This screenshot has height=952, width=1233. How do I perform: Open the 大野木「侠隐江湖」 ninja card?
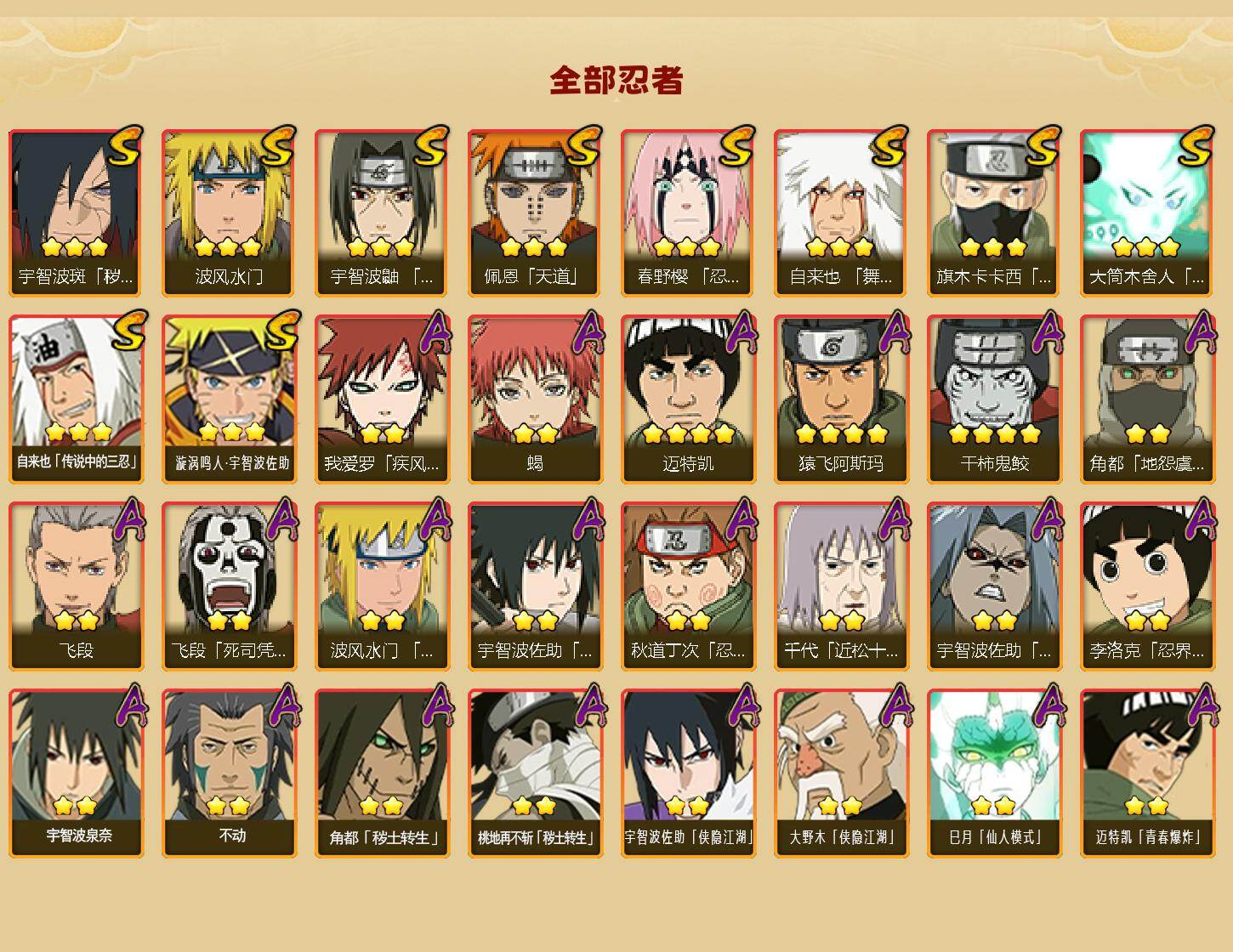point(841,773)
